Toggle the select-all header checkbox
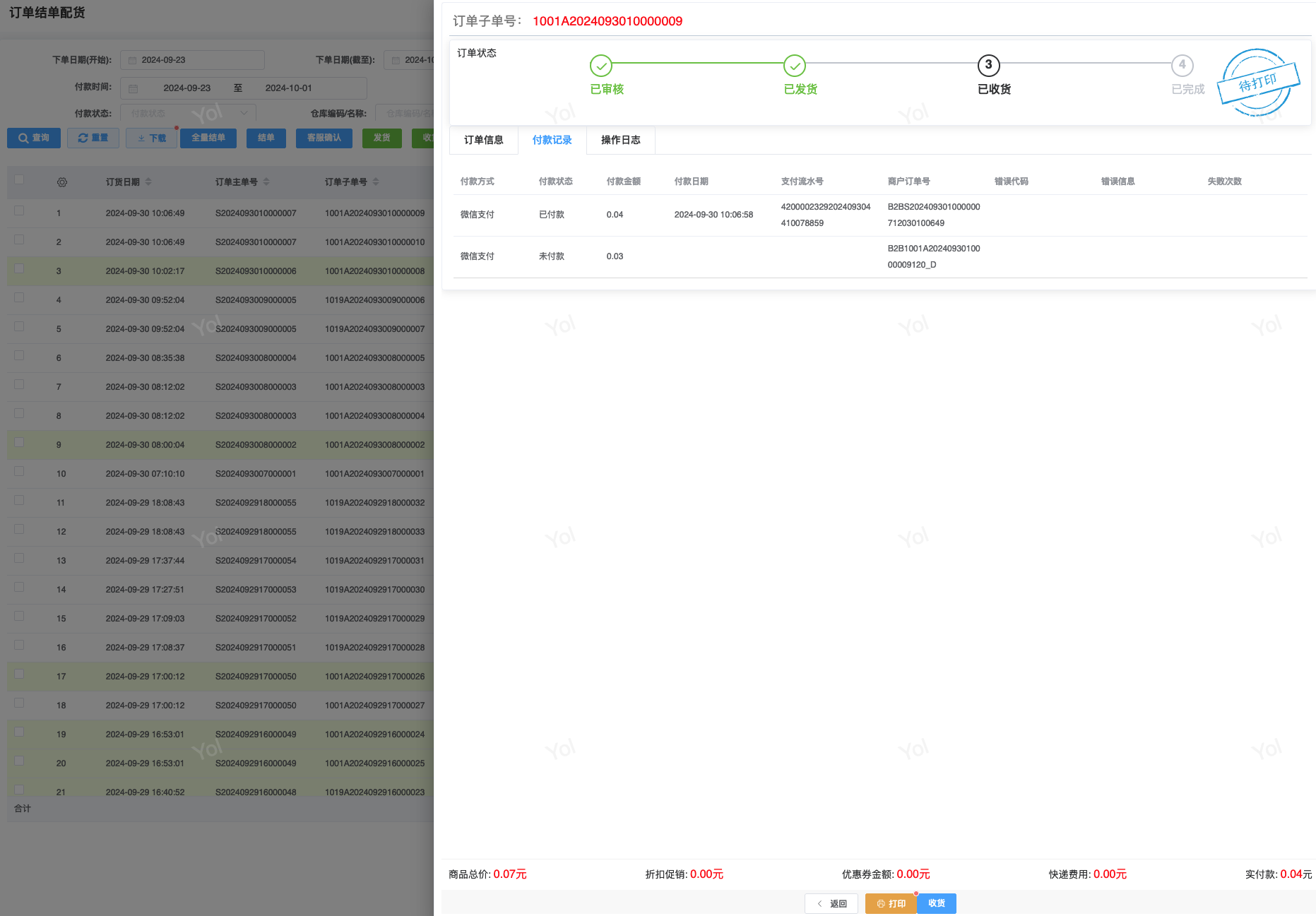The height and width of the screenshot is (916, 1316). point(19,180)
